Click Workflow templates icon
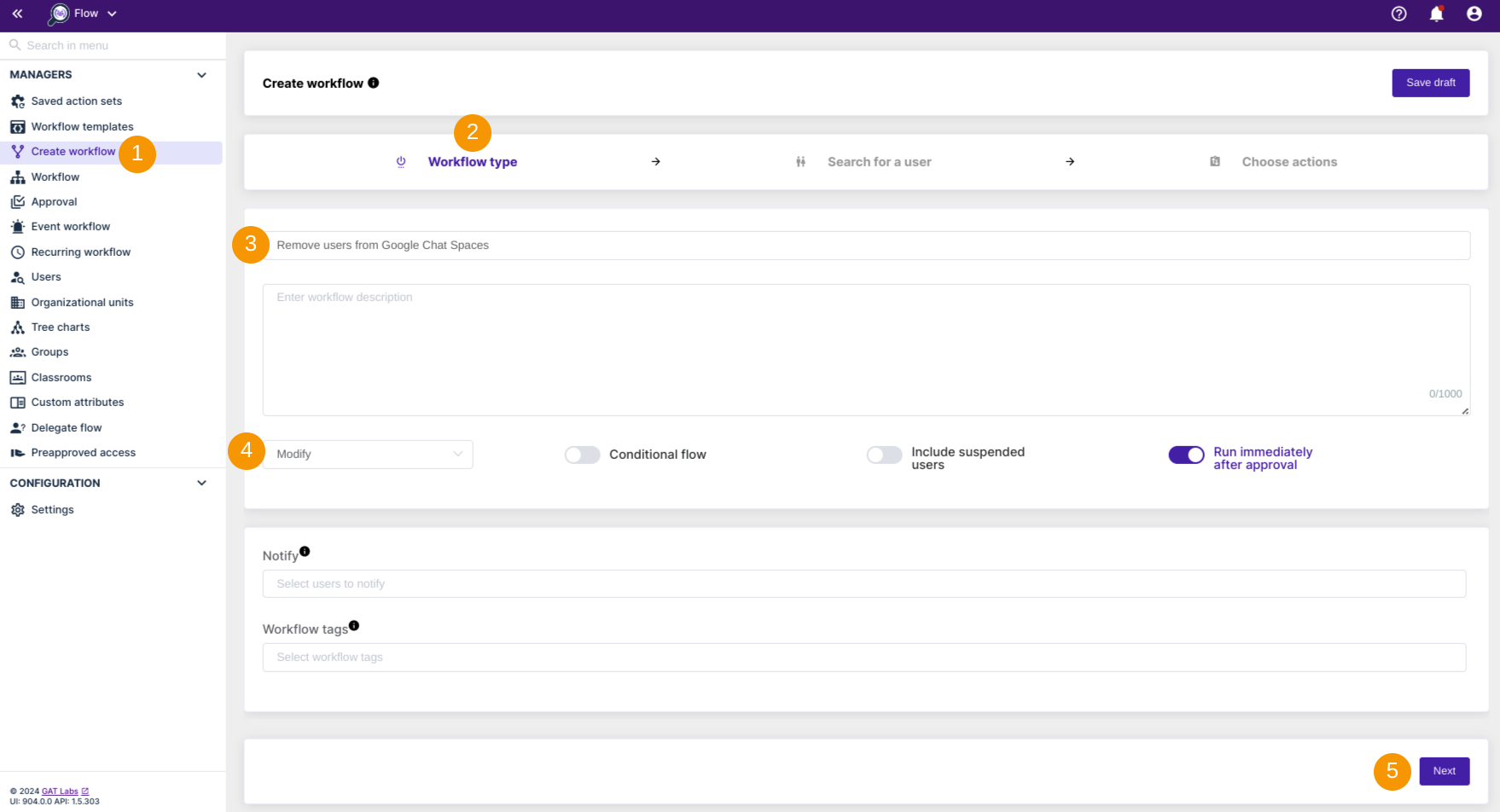1500x812 pixels. tap(18, 127)
